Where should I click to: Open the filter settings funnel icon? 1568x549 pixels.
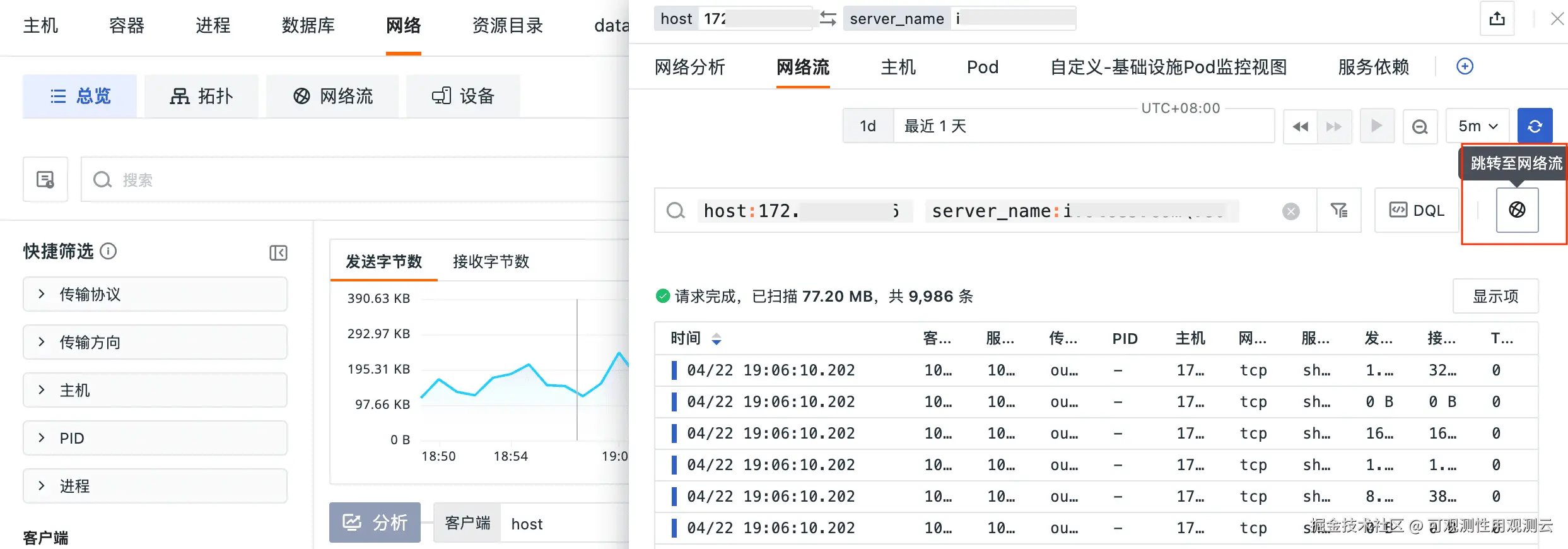(1338, 210)
